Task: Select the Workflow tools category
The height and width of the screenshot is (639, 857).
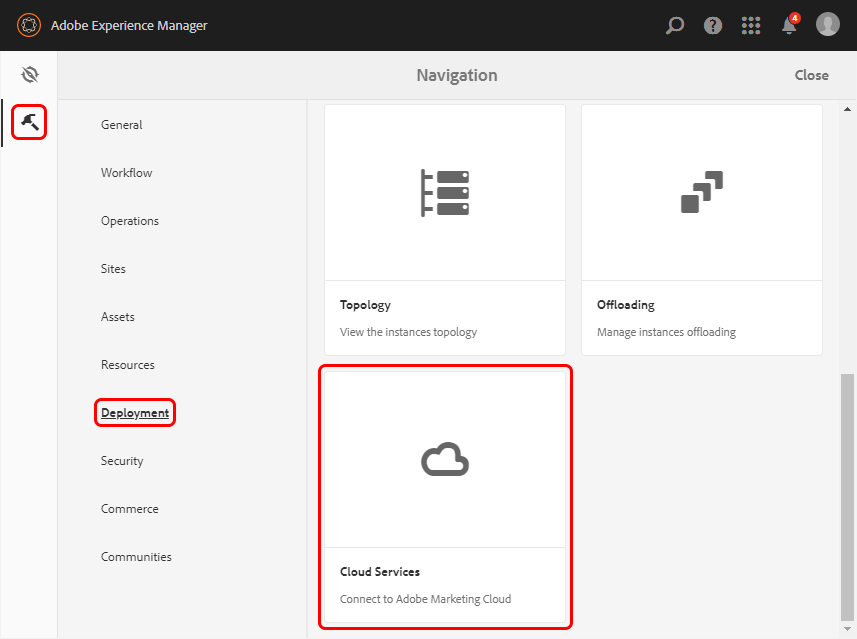Action: pos(126,173)
